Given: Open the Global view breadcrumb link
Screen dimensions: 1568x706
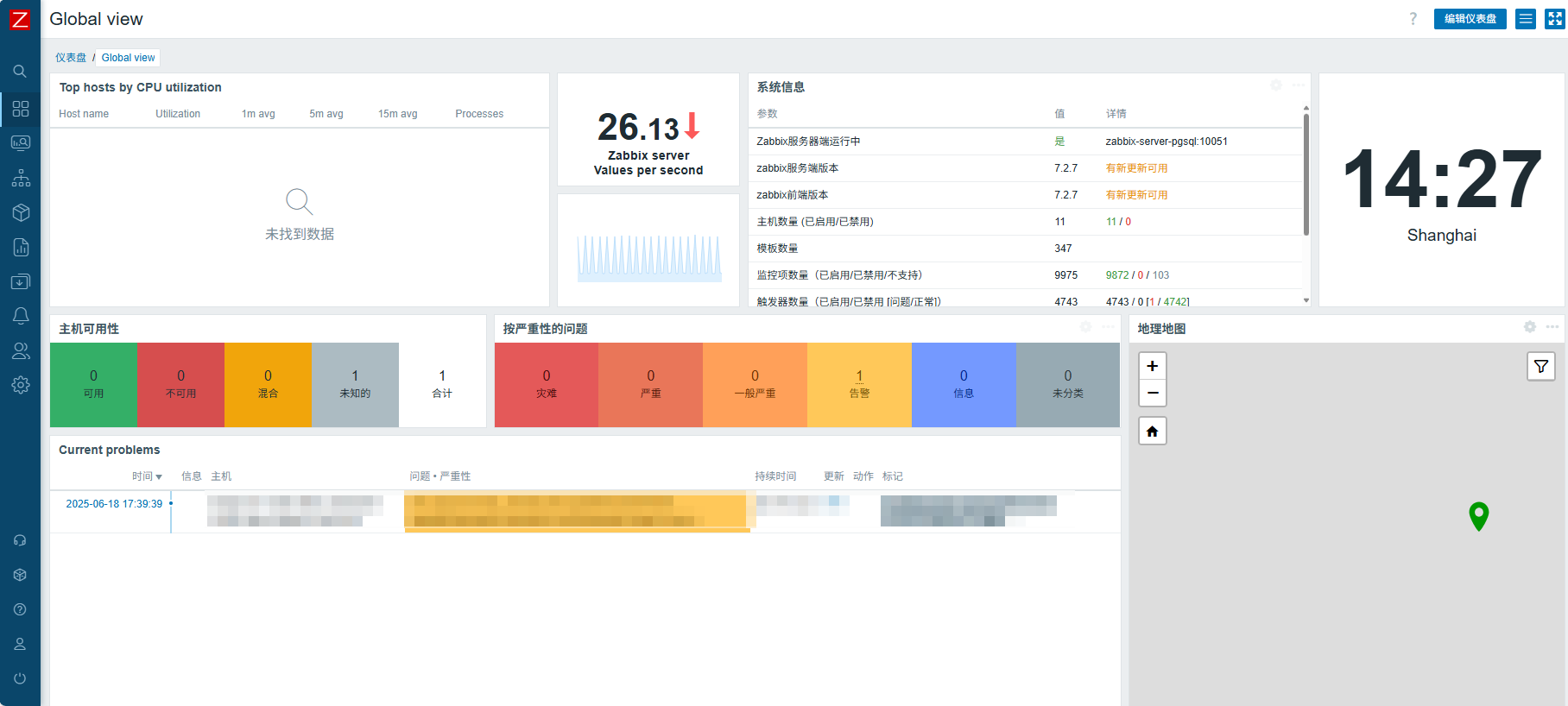Looking at the screenshot, I should (128, 58).
